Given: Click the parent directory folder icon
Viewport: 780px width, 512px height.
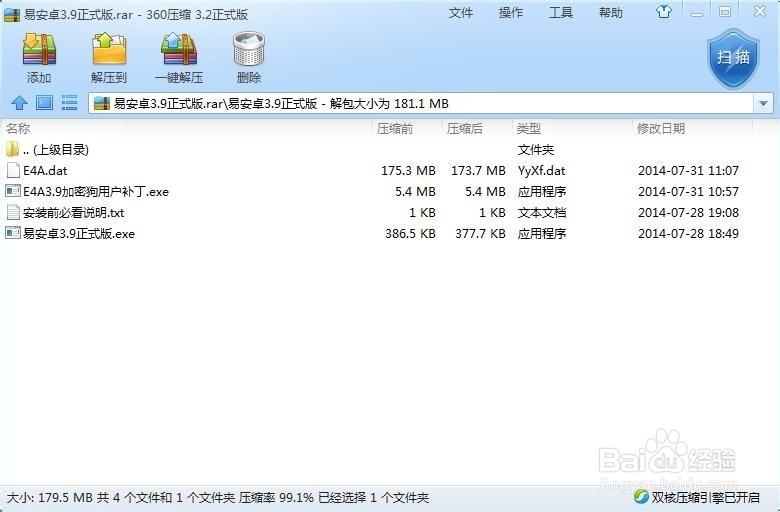Looking at the screenshot, I should point(12,149).
